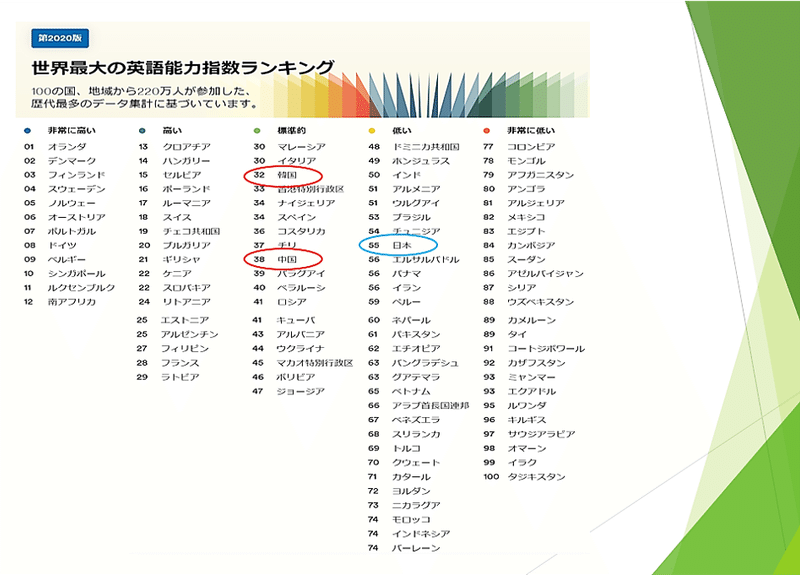
Task: Select スウェーデン in the list
Action: click(x=77, y=189)
